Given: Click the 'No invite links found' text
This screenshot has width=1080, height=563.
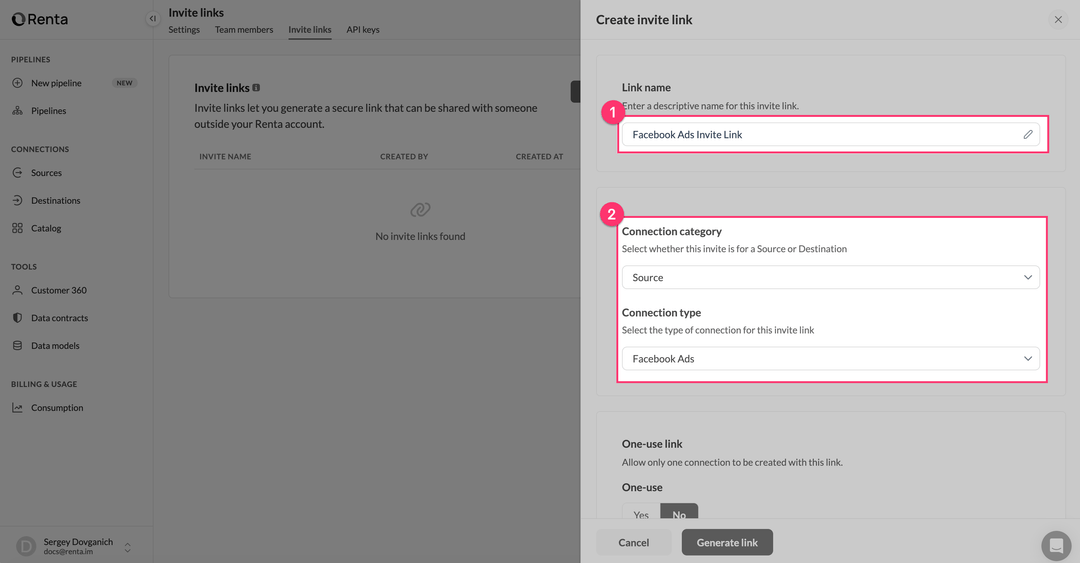Looking at the screenshot, I should tap(420, 236).
